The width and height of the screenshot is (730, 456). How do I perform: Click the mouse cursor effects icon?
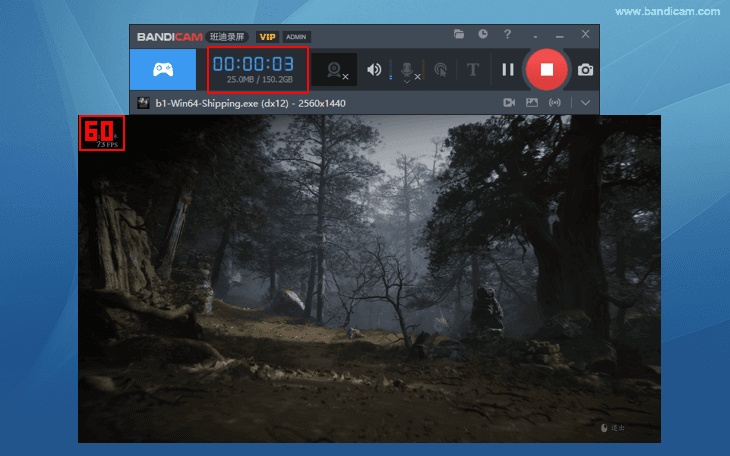click(x=441, y=70)
